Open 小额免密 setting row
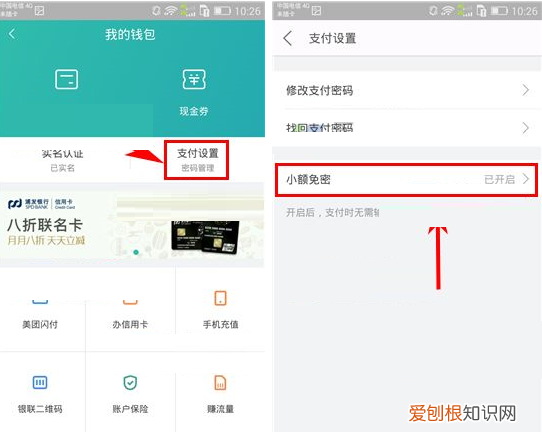Image resolution: width=542 pixels, height=432 pixels. pos(406,179)
